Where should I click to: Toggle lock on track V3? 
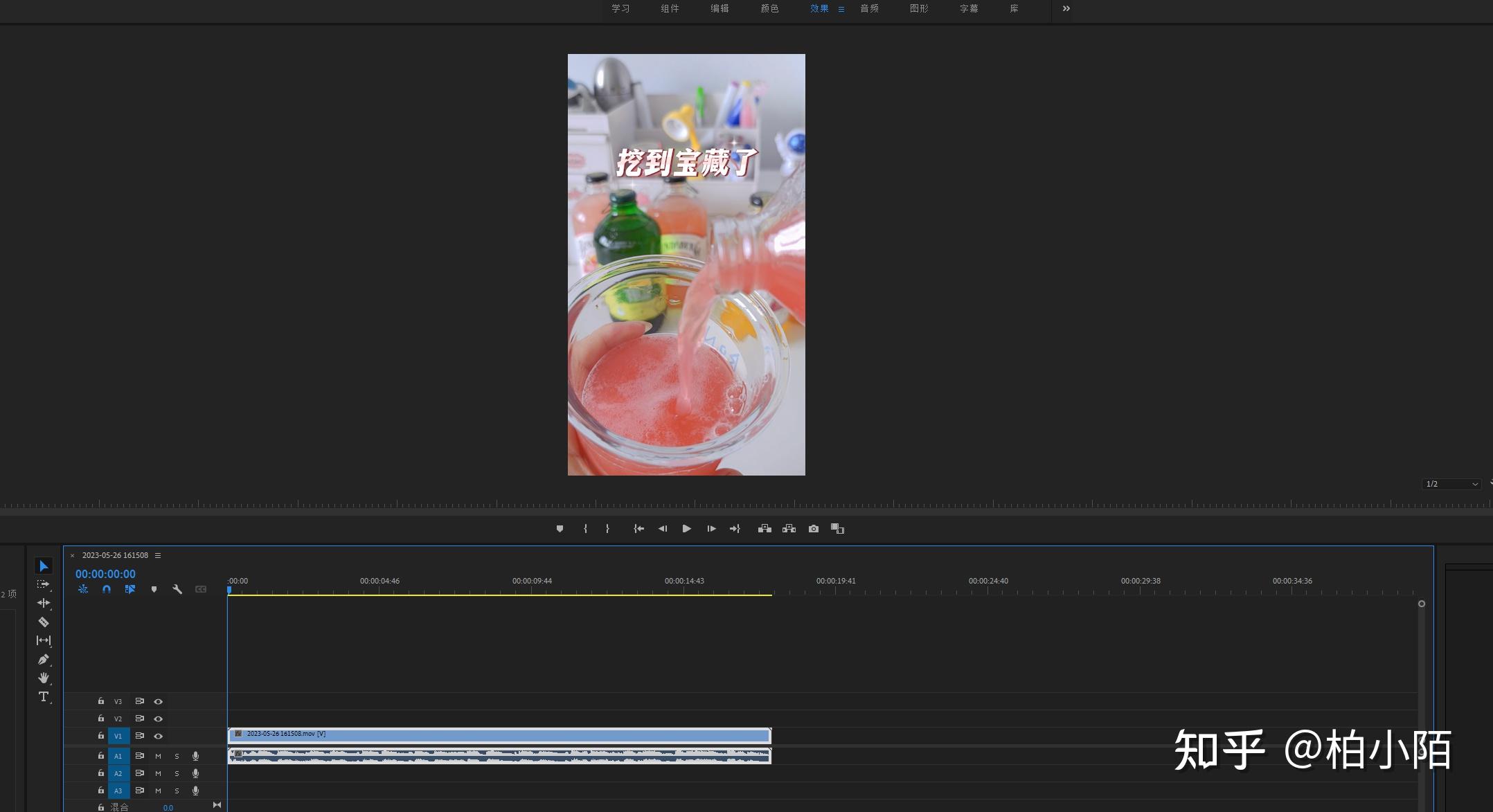click(x=101, y=701)
